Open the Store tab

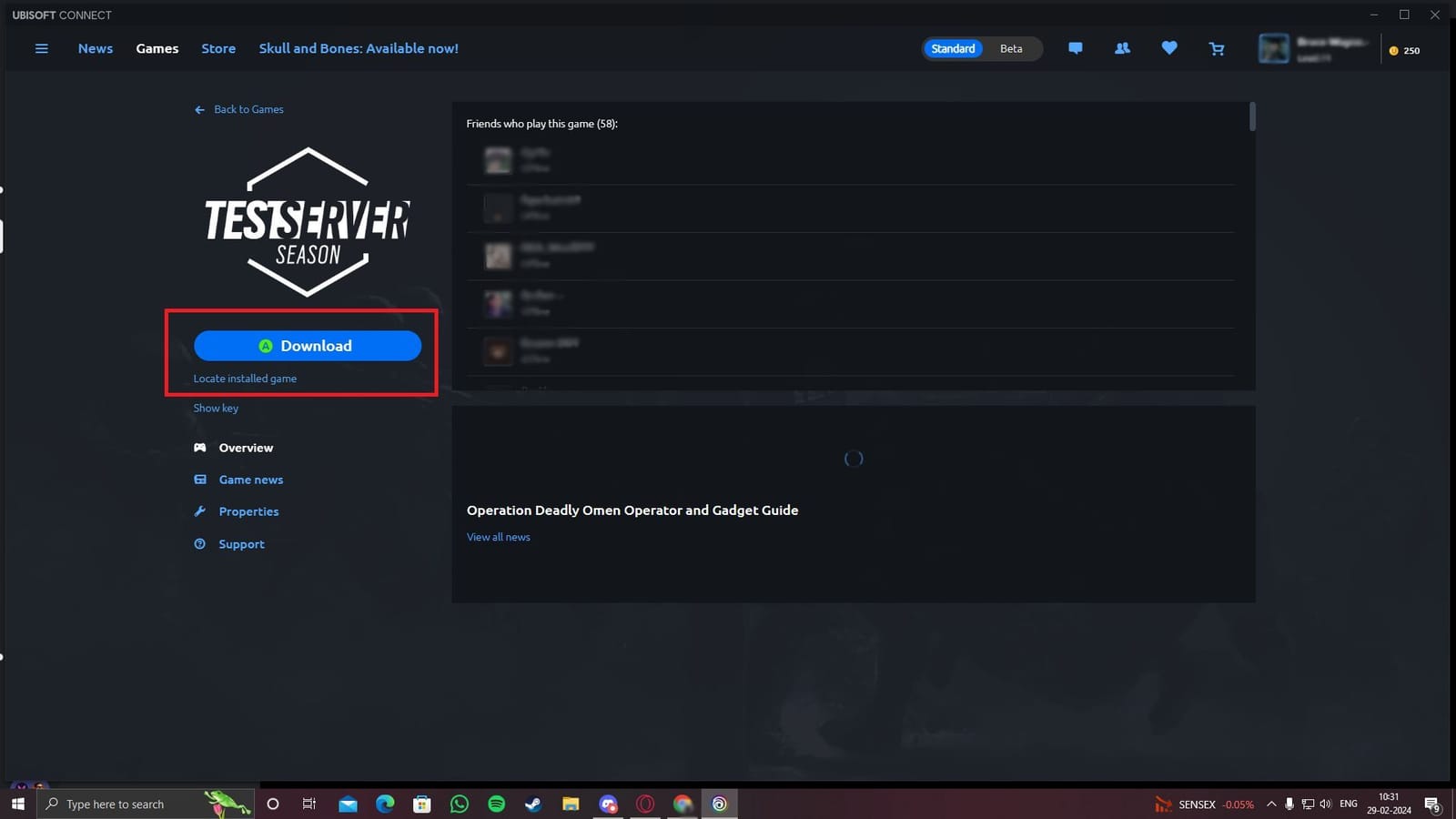(218, 49)
